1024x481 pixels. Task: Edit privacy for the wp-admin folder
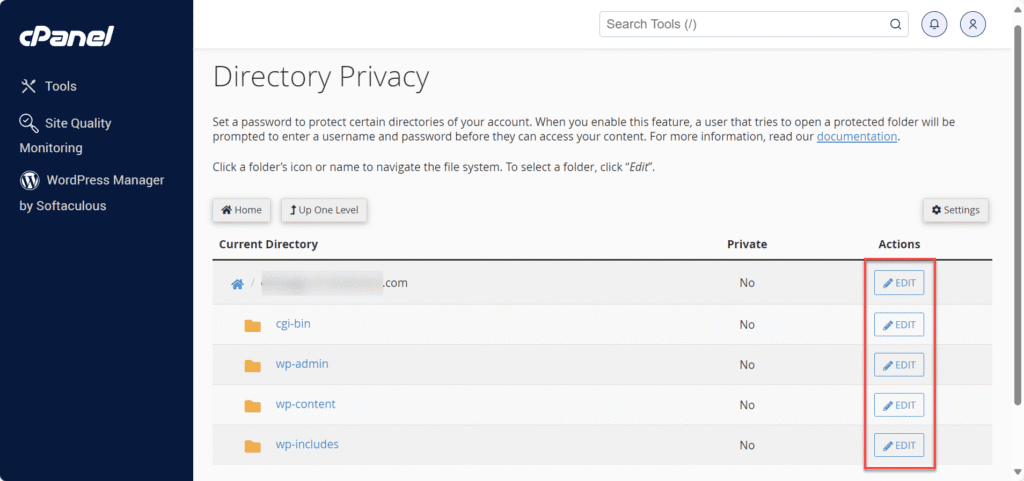pos(898,365)
